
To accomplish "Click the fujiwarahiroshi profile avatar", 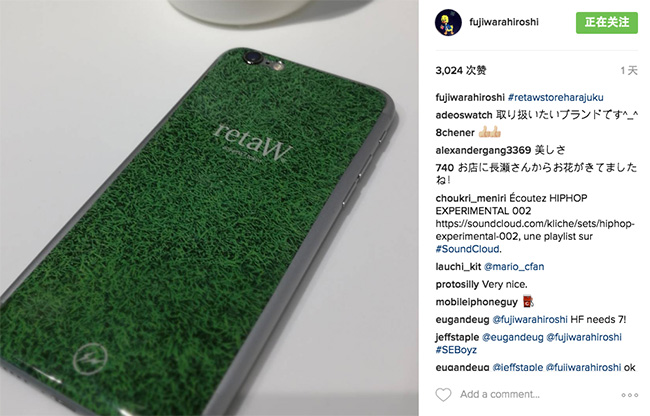I will 448,22.
